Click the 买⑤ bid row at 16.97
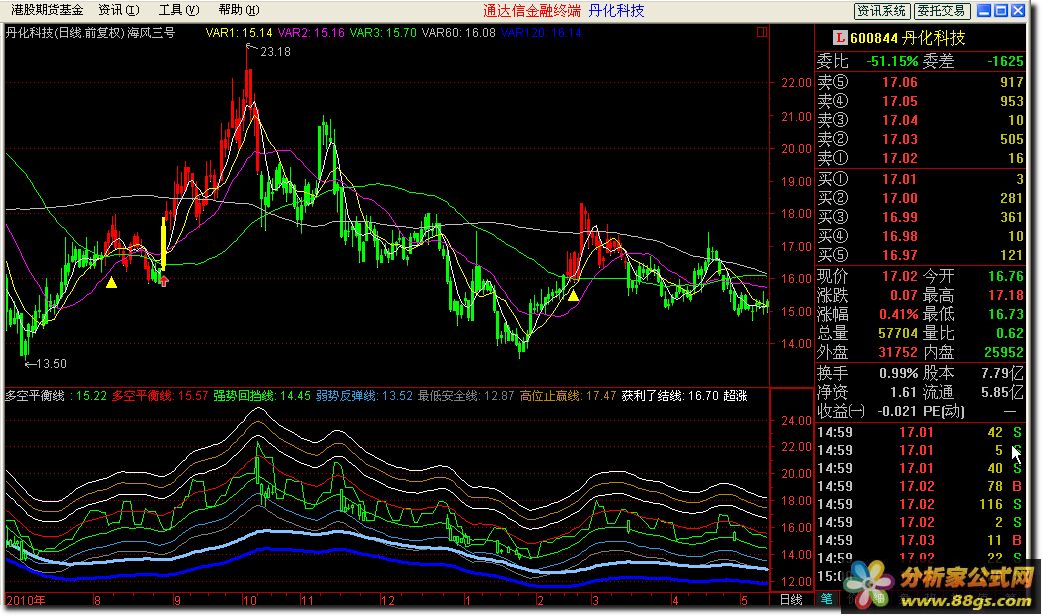 (921, 255)
